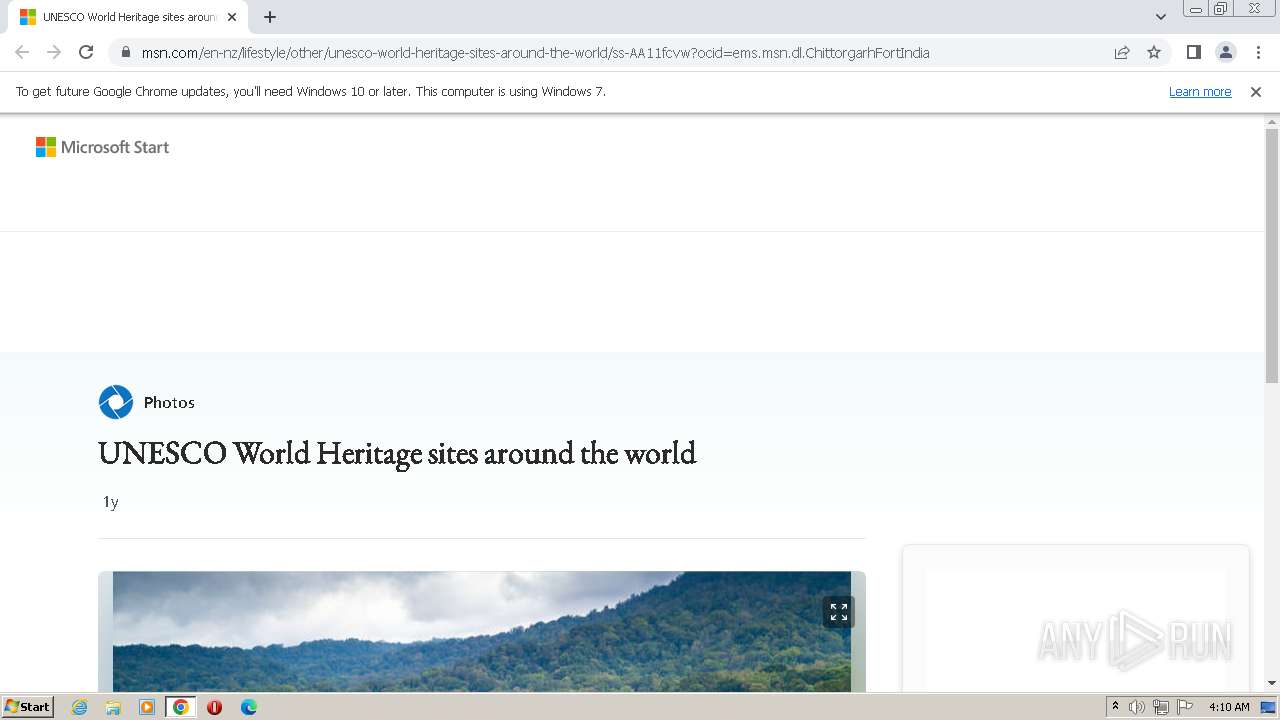Open the volume speaker tray icon
This screenshot has width=1280, height=720.
[1137, 707]
